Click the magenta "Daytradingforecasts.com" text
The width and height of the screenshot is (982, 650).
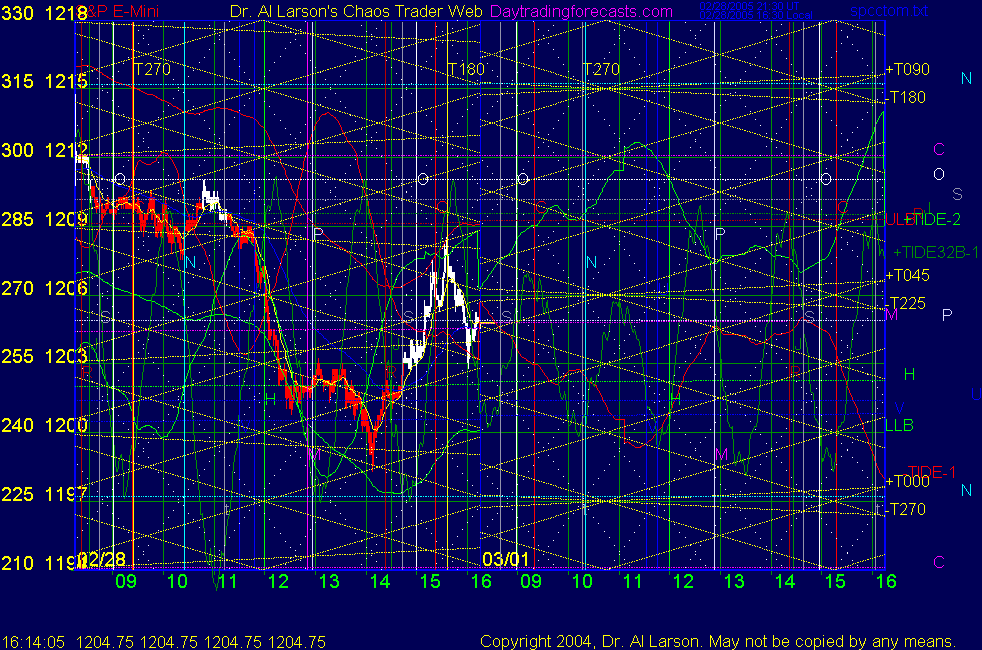581,11
